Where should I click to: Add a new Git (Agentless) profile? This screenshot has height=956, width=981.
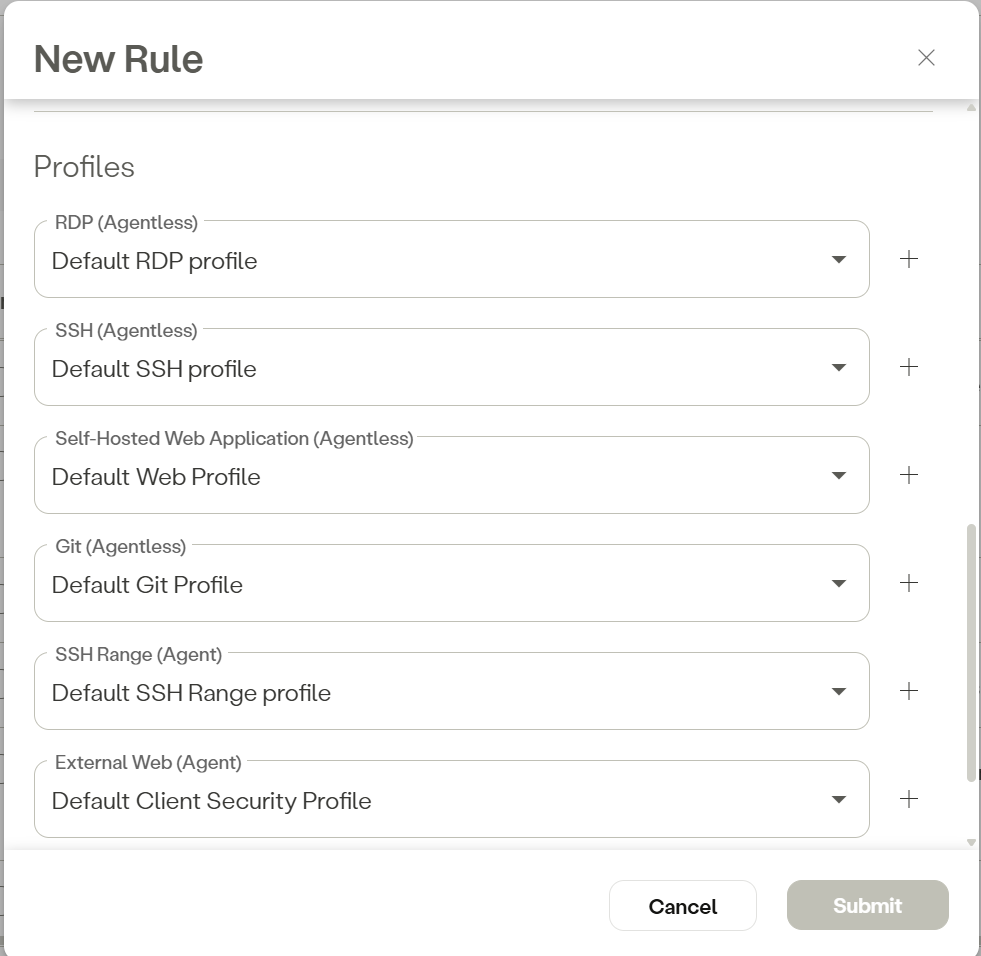[908, 583]
